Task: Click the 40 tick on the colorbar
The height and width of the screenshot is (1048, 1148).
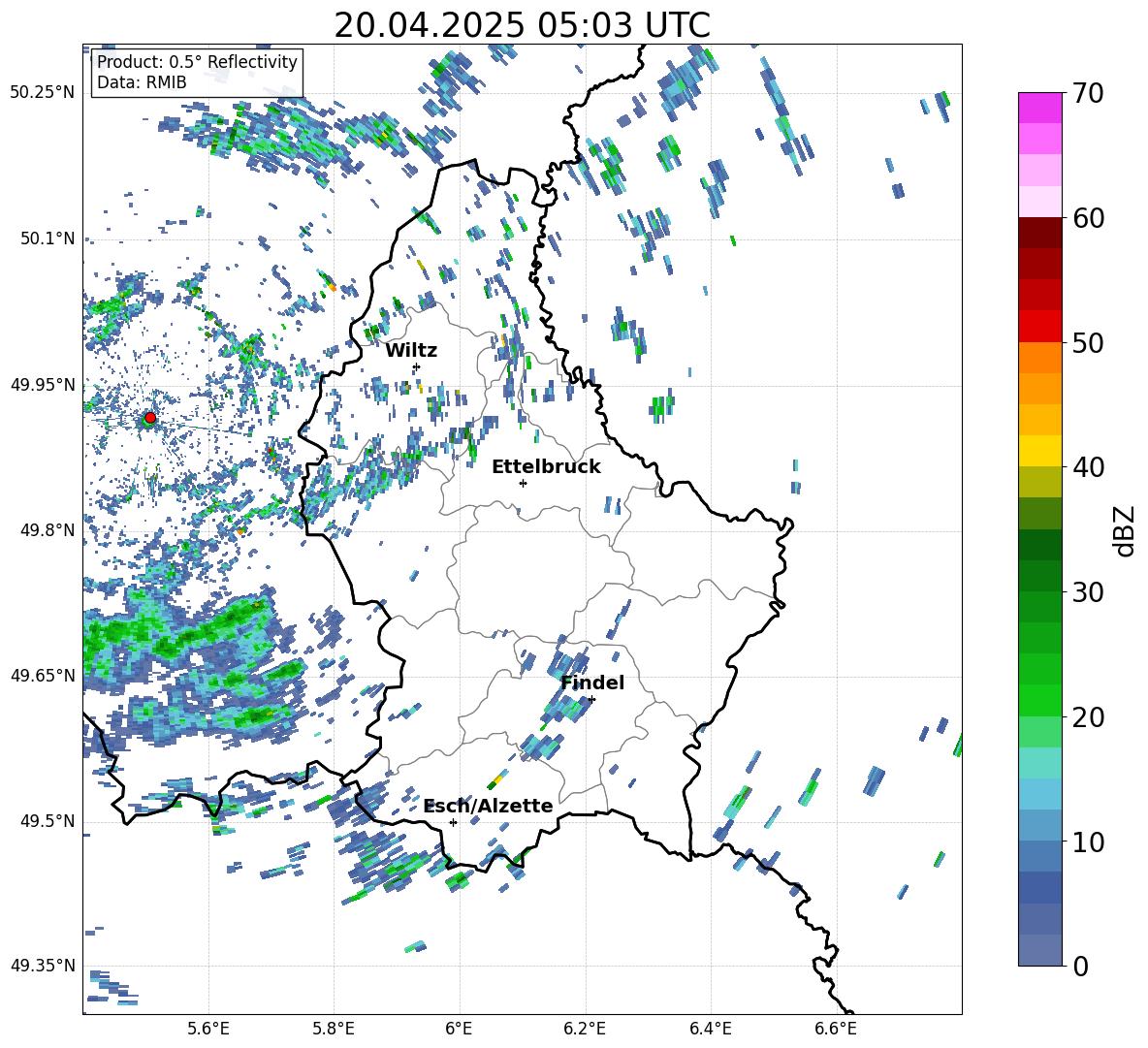Action: coord(1088,467)
